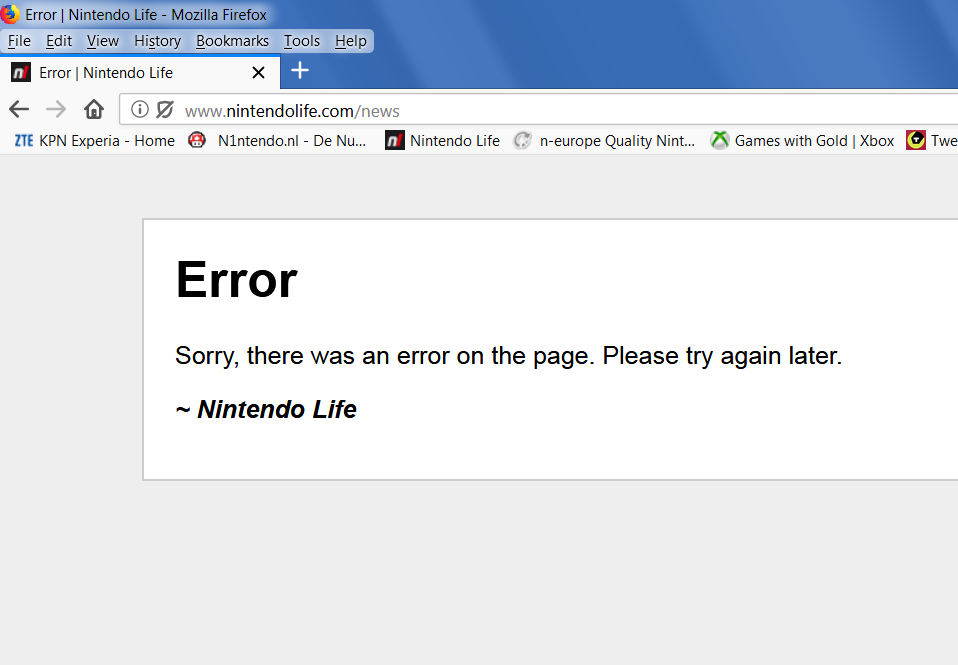
Task: Open the home page button
Action: (x=93, y=109)
